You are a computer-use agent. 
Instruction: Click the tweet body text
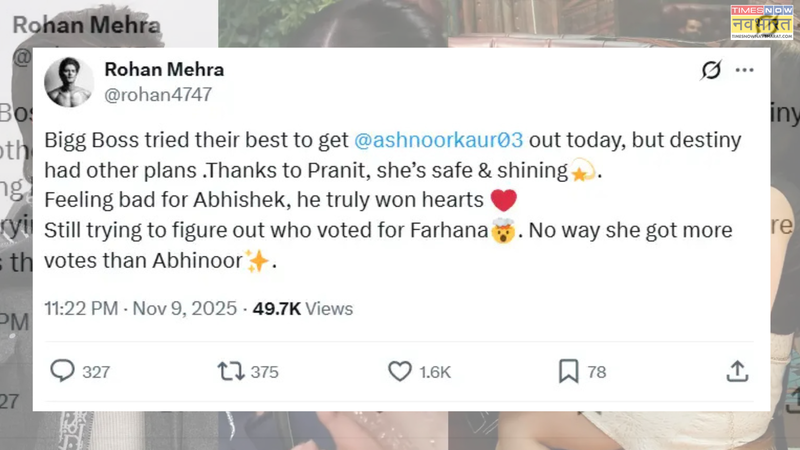point(390,200)
